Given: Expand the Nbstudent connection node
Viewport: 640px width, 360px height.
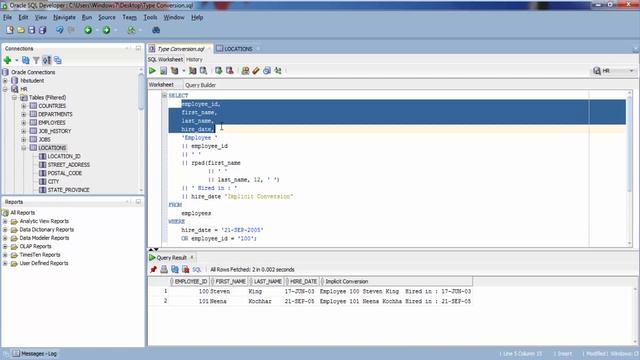Looking at the screenshot, I should click(5, 81).
